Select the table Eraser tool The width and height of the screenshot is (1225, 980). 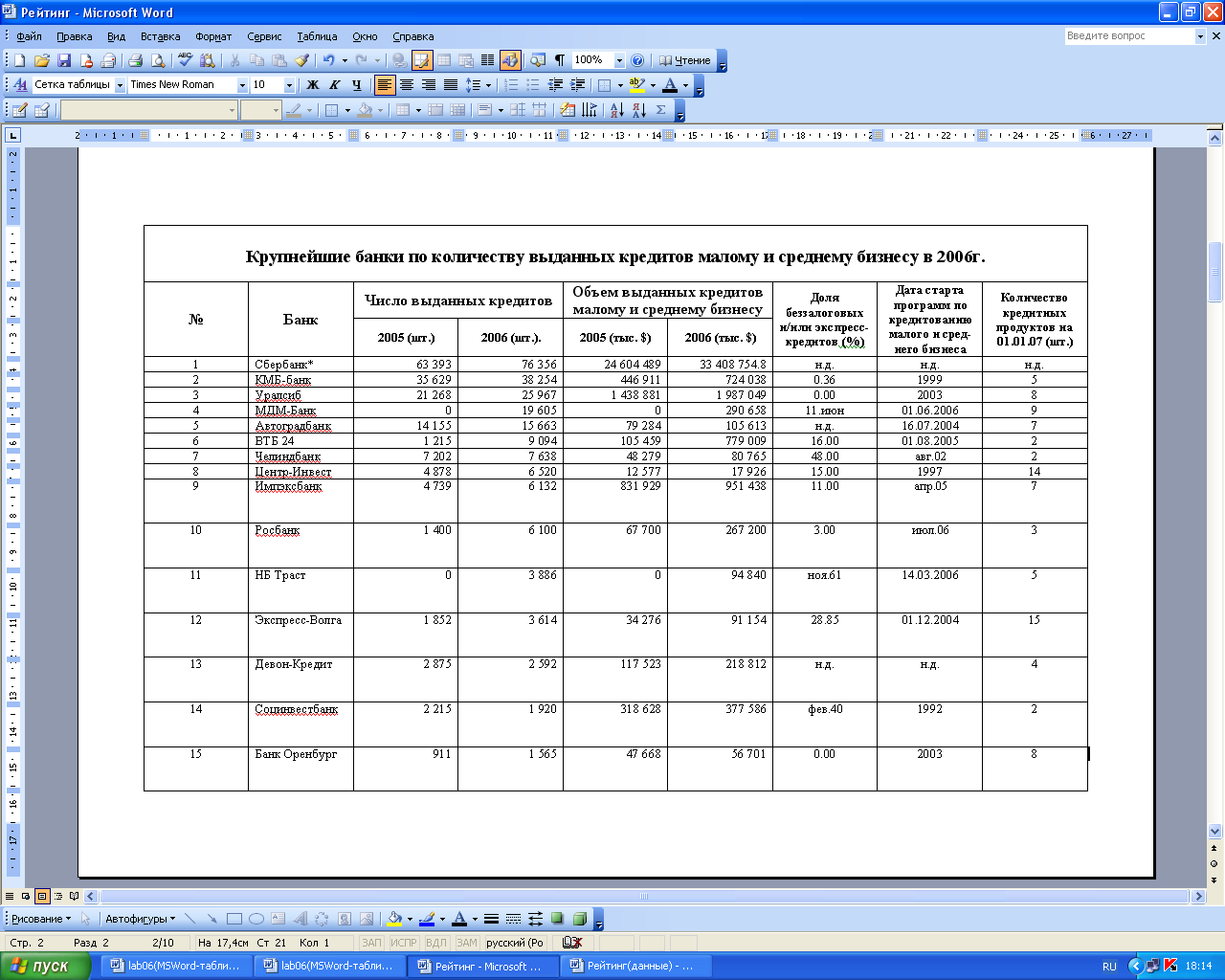pyautogui.click(x=41, y=110)
